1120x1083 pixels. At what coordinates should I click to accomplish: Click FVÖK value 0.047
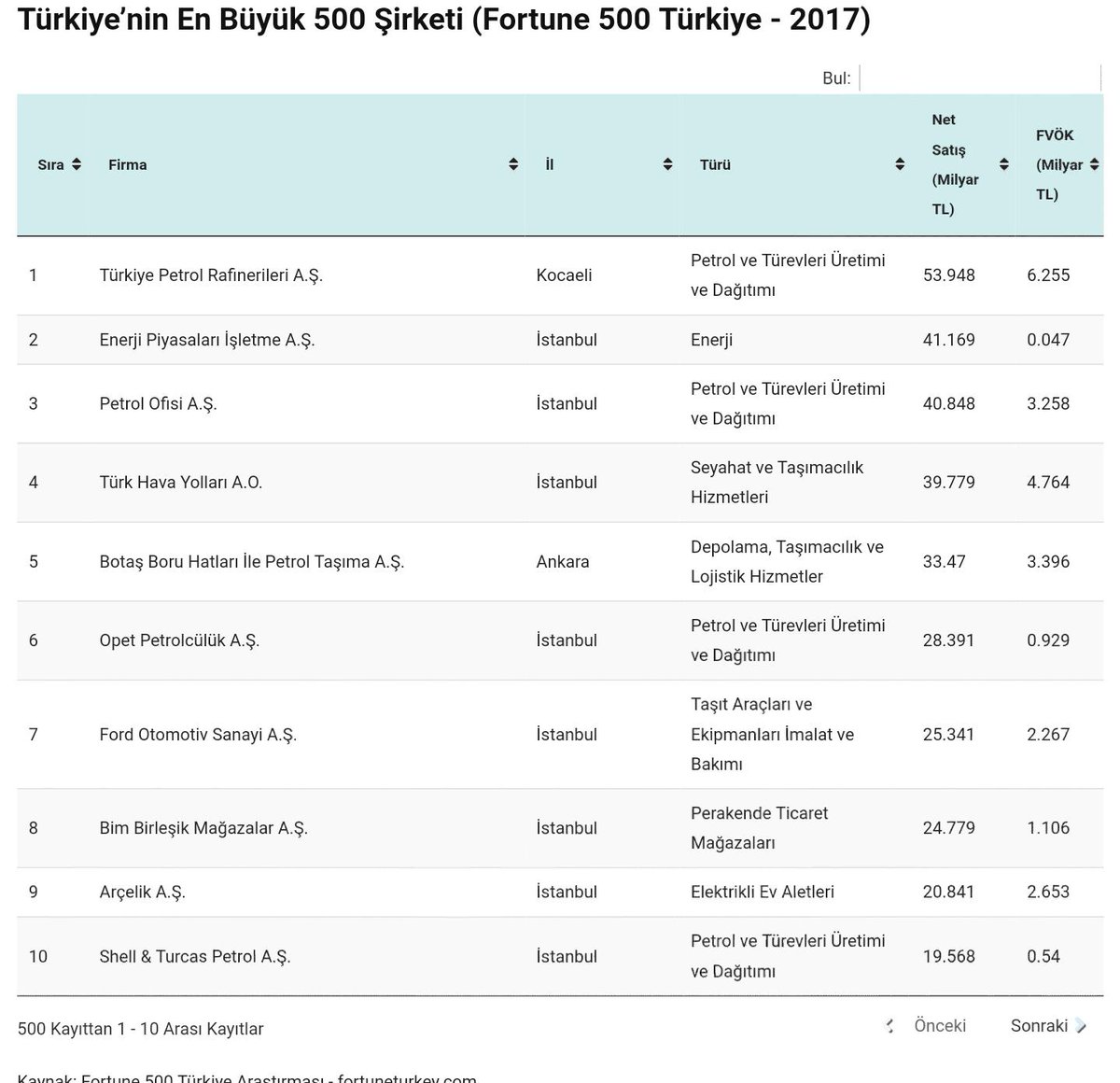[1048, 340]
